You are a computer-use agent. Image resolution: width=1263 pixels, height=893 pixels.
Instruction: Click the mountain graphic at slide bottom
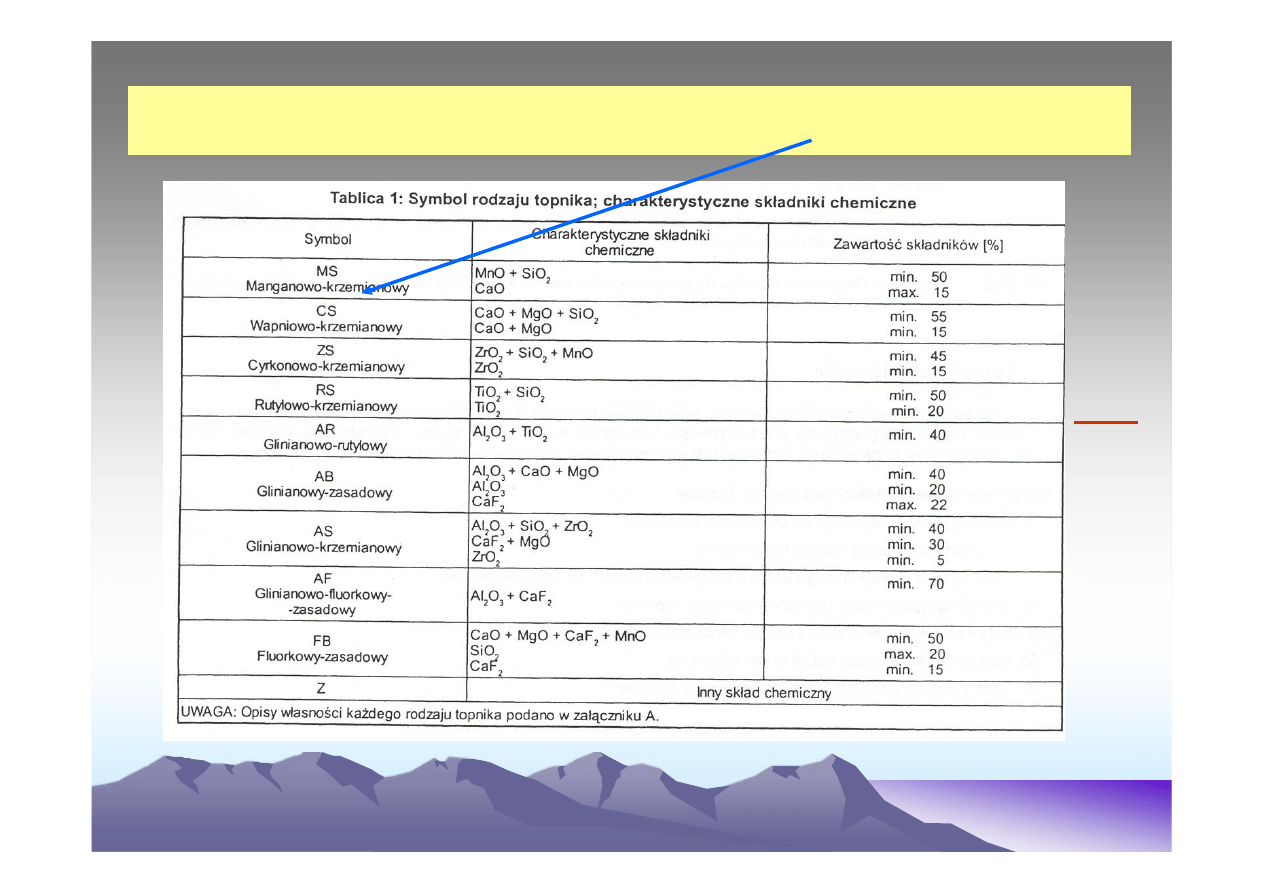(500, 810)
